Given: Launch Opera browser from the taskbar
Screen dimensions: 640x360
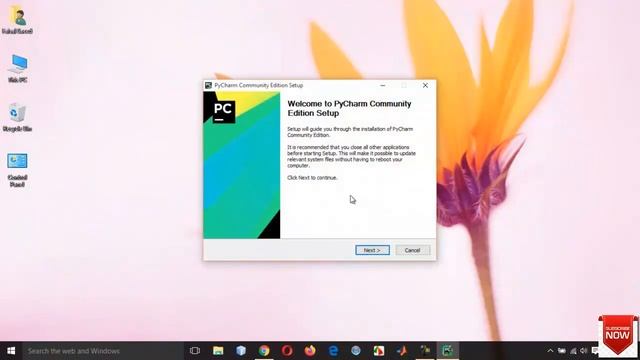Looking at the screenshot, I should [287, 351].
